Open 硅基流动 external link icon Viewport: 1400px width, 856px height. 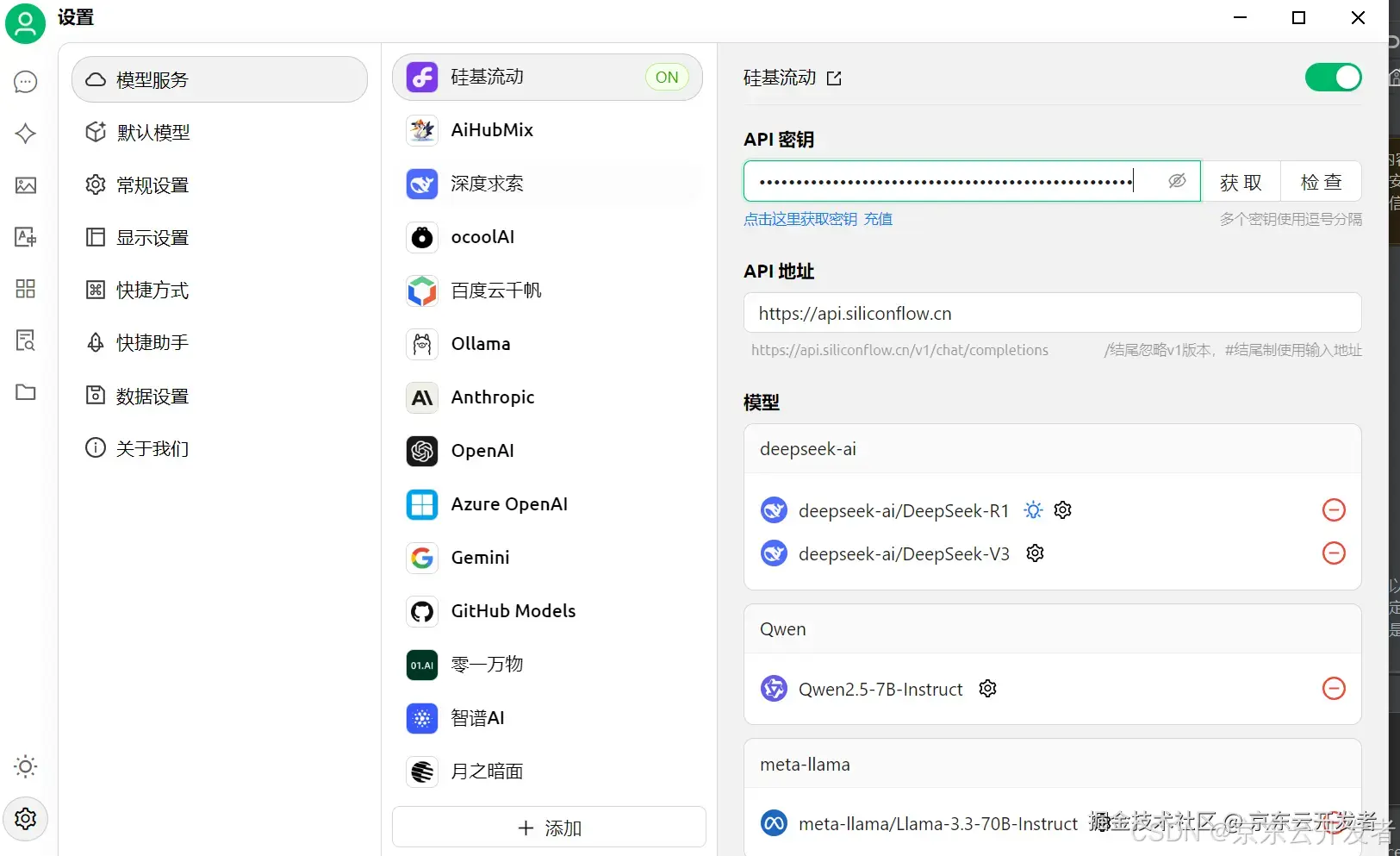pos(834,78)
